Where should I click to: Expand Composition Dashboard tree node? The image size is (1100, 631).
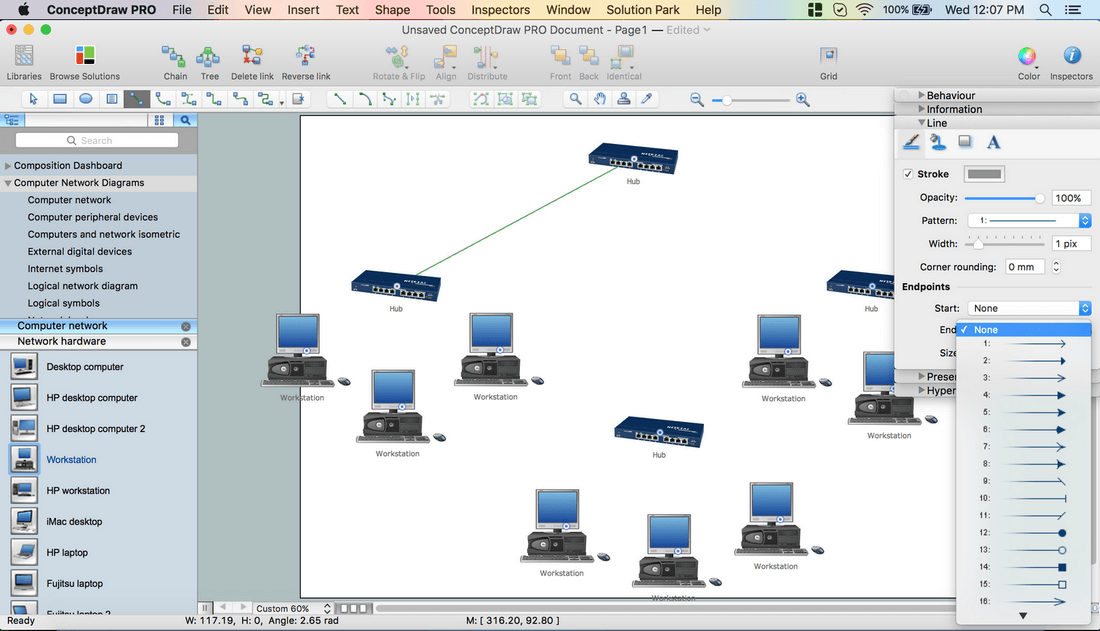coord(8,166)
